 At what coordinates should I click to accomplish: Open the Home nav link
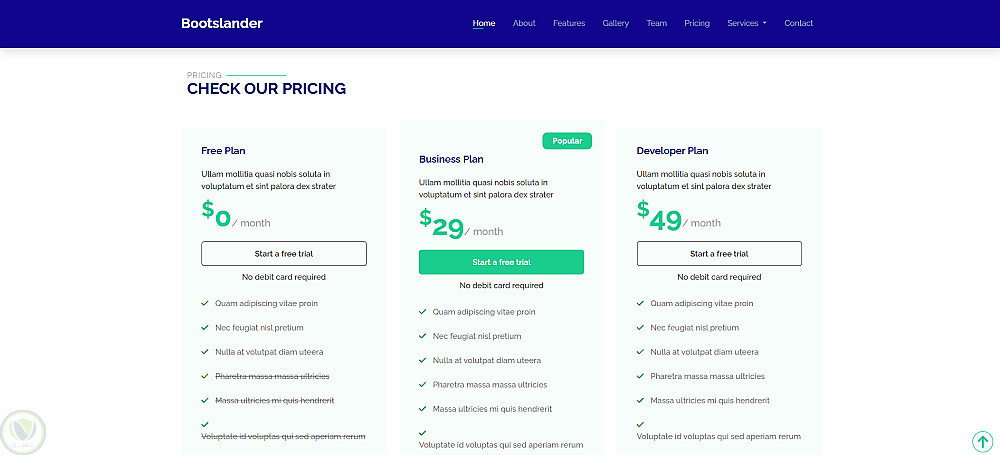tap(484, 23)
